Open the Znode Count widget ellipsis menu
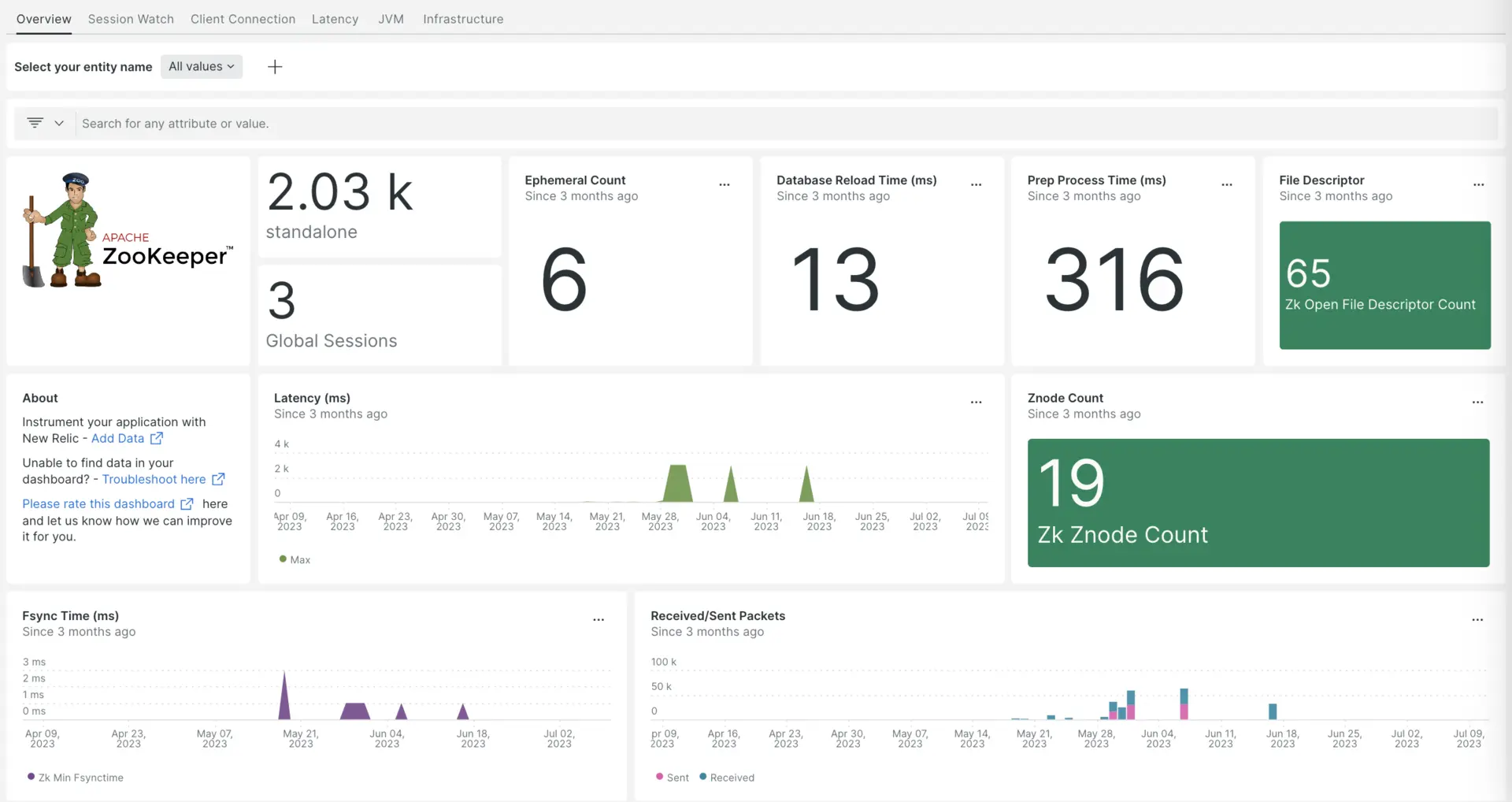 (x=1477, y=403)
